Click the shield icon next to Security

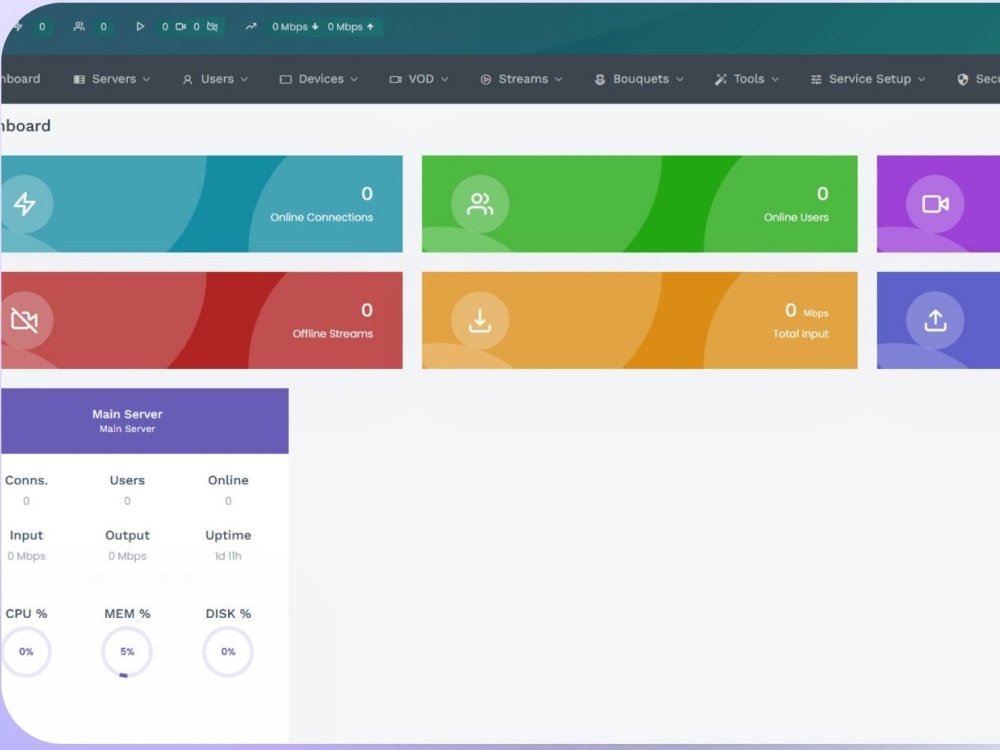[962, 78]
